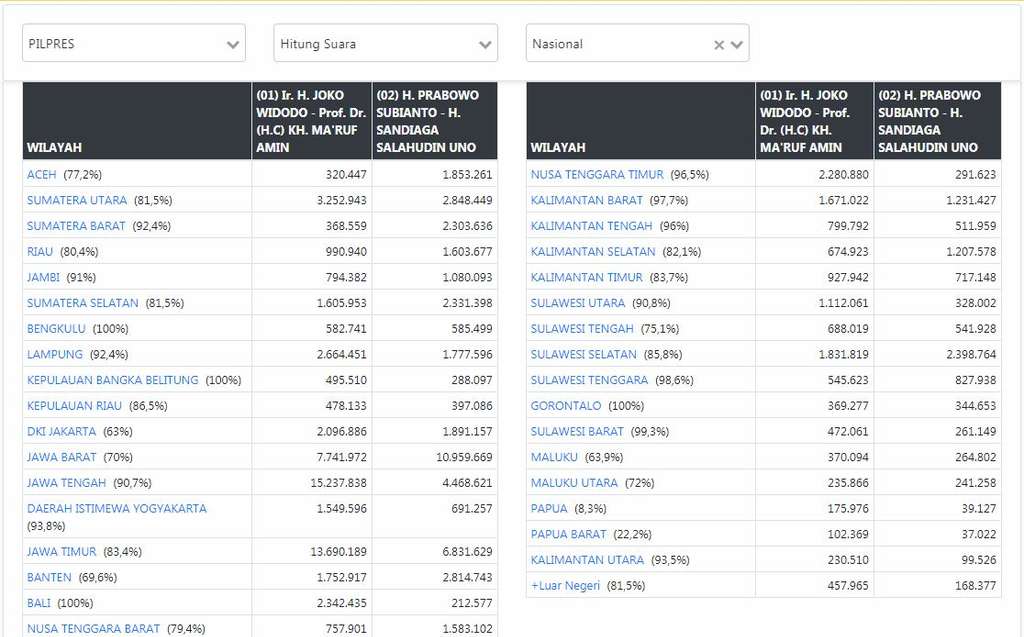Image resolution: width=1024 pixels, height=637 pixels.
Task: Select the GORONTALO link
Action: (x=566, y=406)
